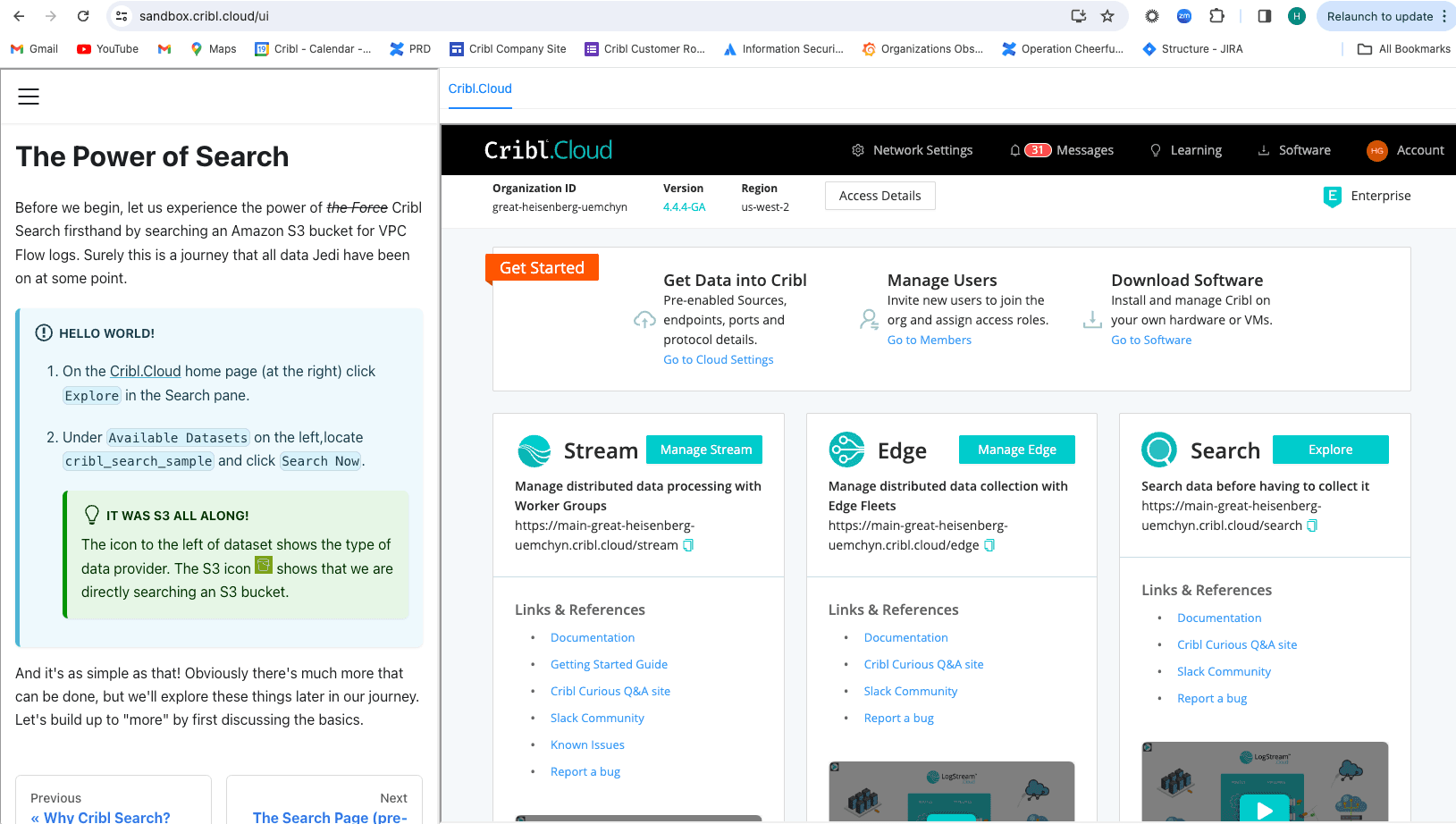The width and height of the screenshot is (1456, 824).
Task: Open the browser extensions puzzle icon
Action: pos(1216,16)
